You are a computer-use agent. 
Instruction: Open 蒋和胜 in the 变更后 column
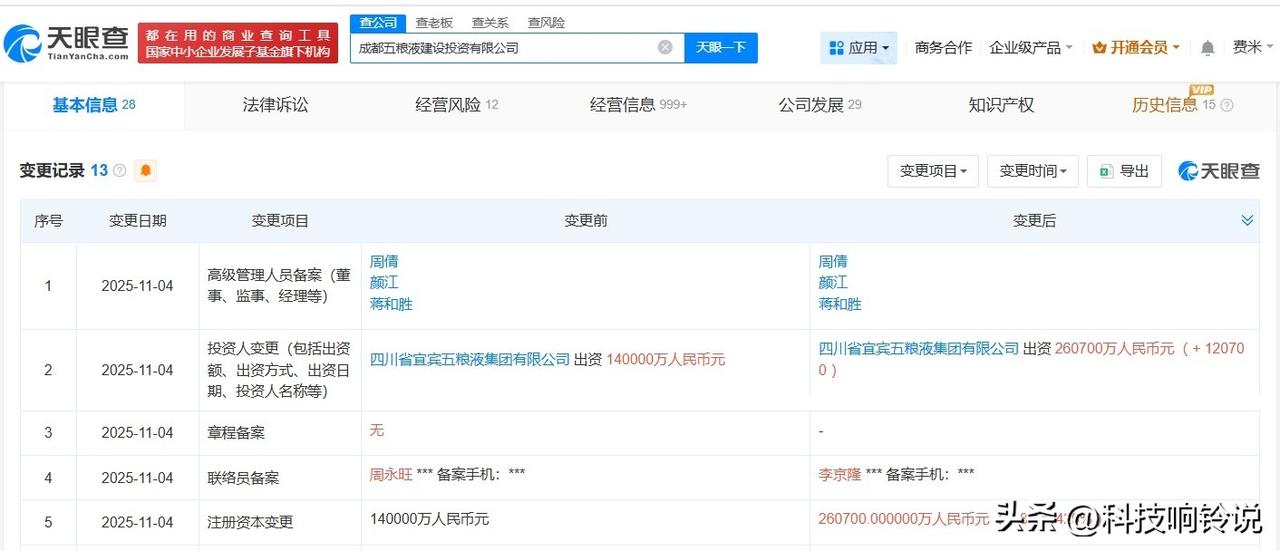tap(840, 304)
